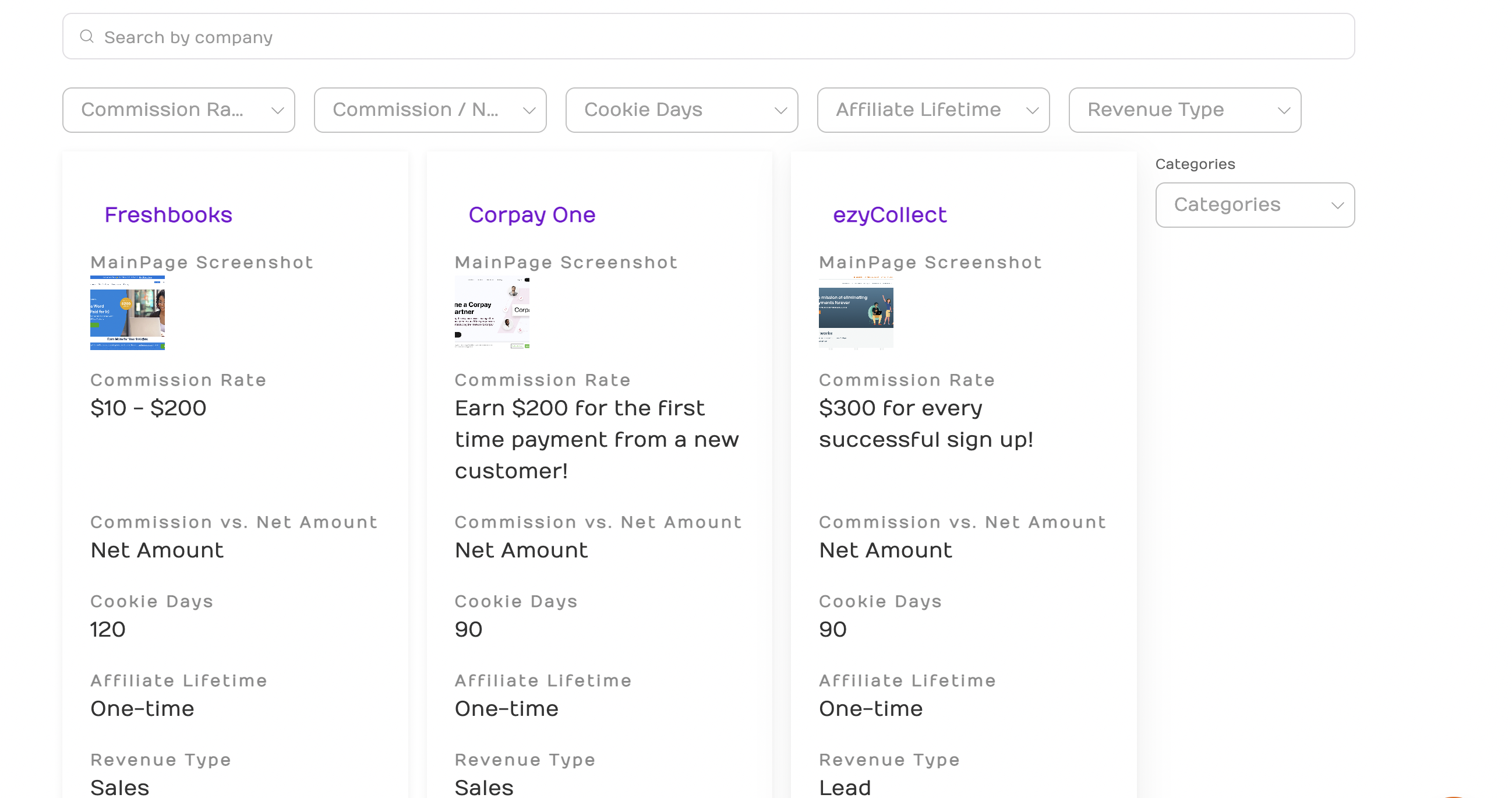Viewport: 1512px width, 798px height.
Task: Click the Cookie Days chevron arrow
Action: 780,111
